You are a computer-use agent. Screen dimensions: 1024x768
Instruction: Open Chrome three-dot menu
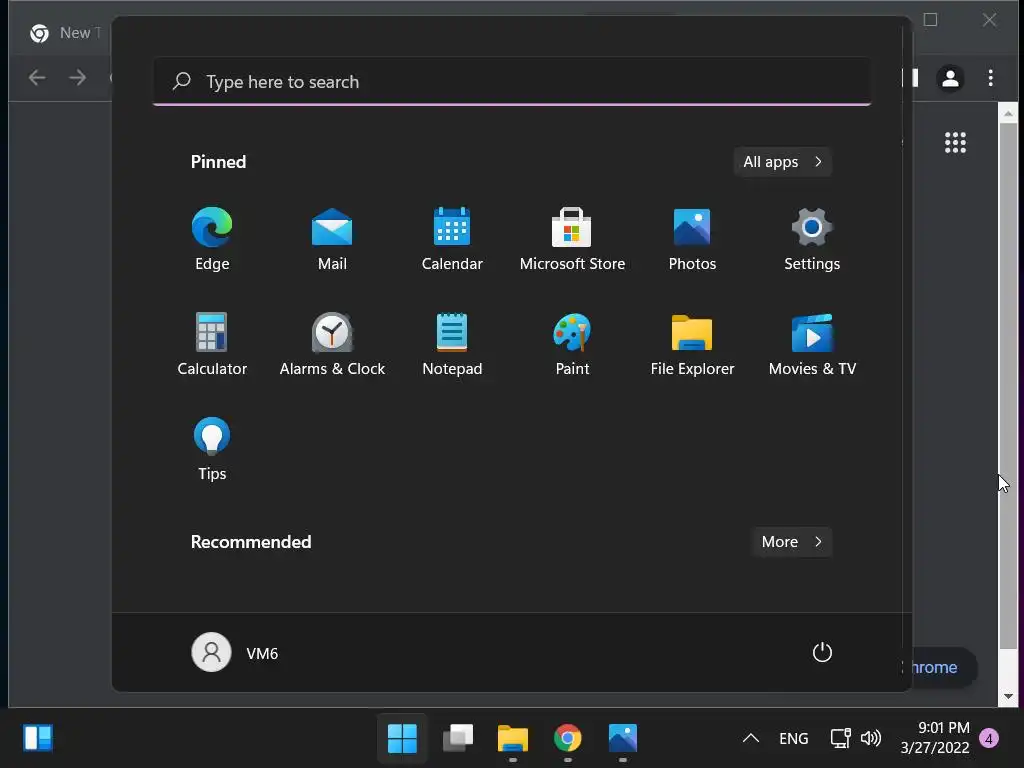click(x=991, y=78)
